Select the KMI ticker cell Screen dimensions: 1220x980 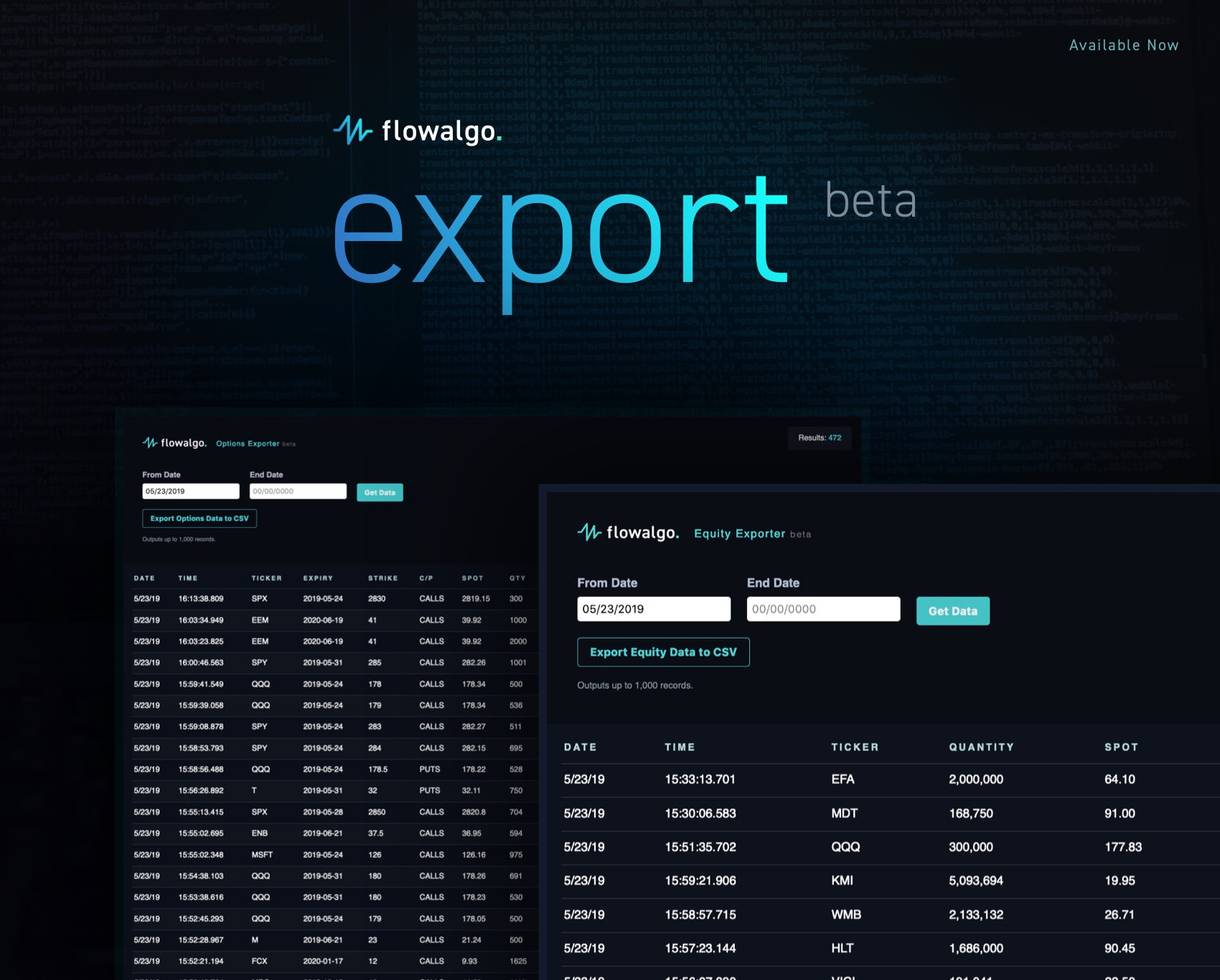[842, 880]
